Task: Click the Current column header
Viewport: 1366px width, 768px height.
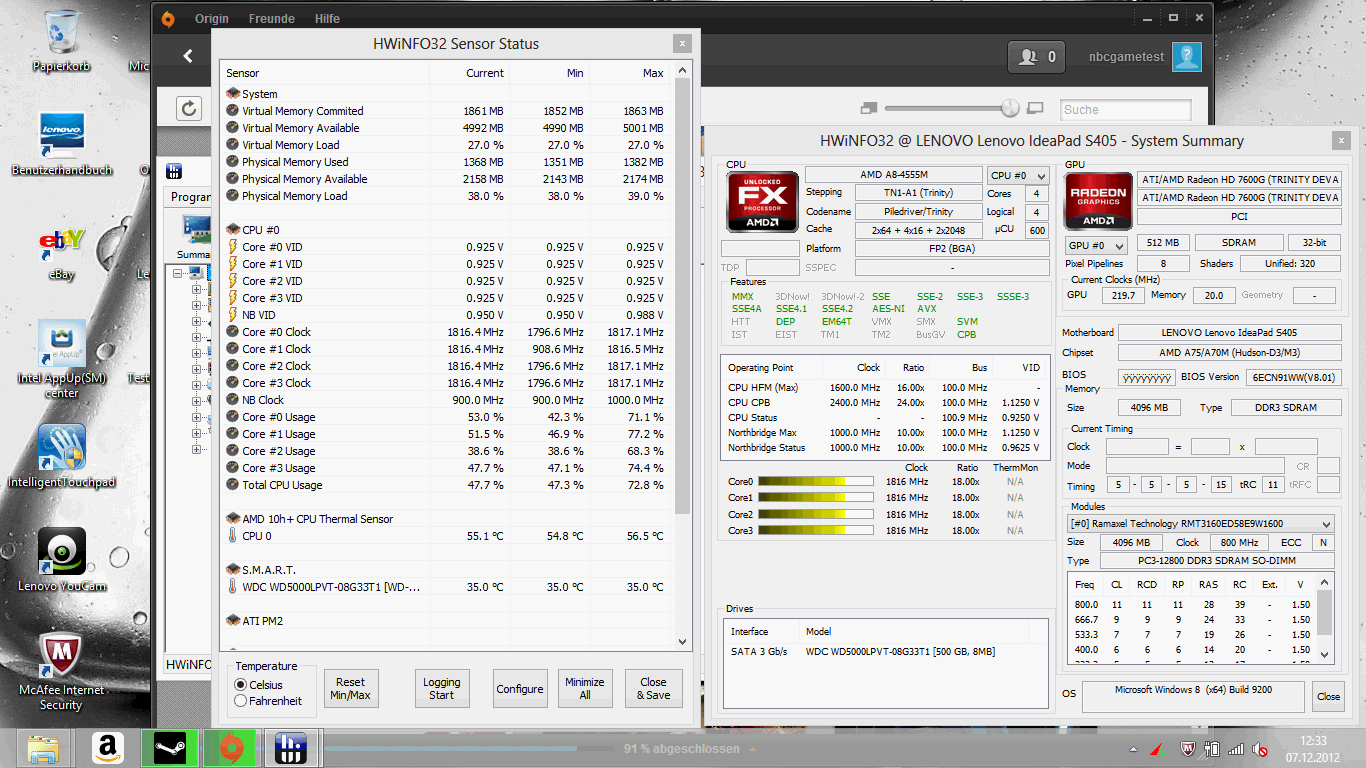Action: [469, 73]
